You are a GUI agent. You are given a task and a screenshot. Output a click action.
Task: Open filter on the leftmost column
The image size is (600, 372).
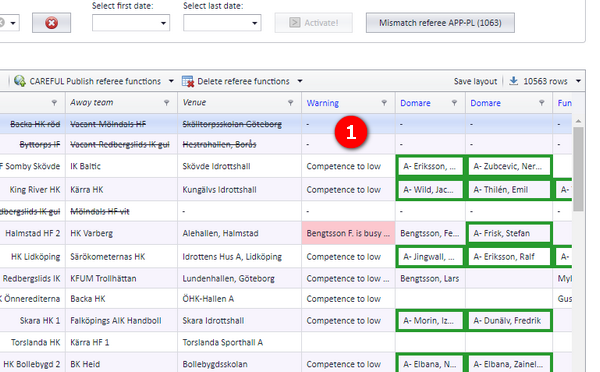point(54,103)
